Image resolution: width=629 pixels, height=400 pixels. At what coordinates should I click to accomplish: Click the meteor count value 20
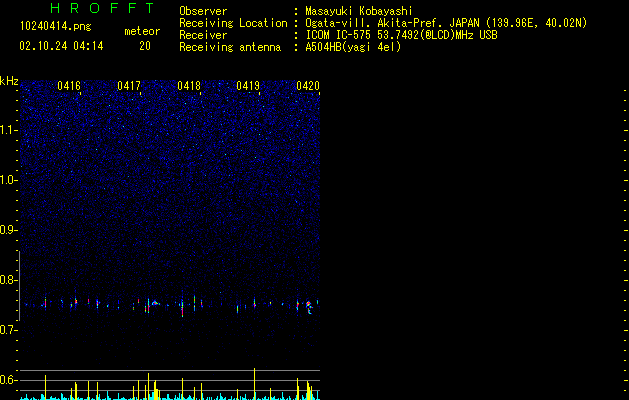[x=145, y=46]
